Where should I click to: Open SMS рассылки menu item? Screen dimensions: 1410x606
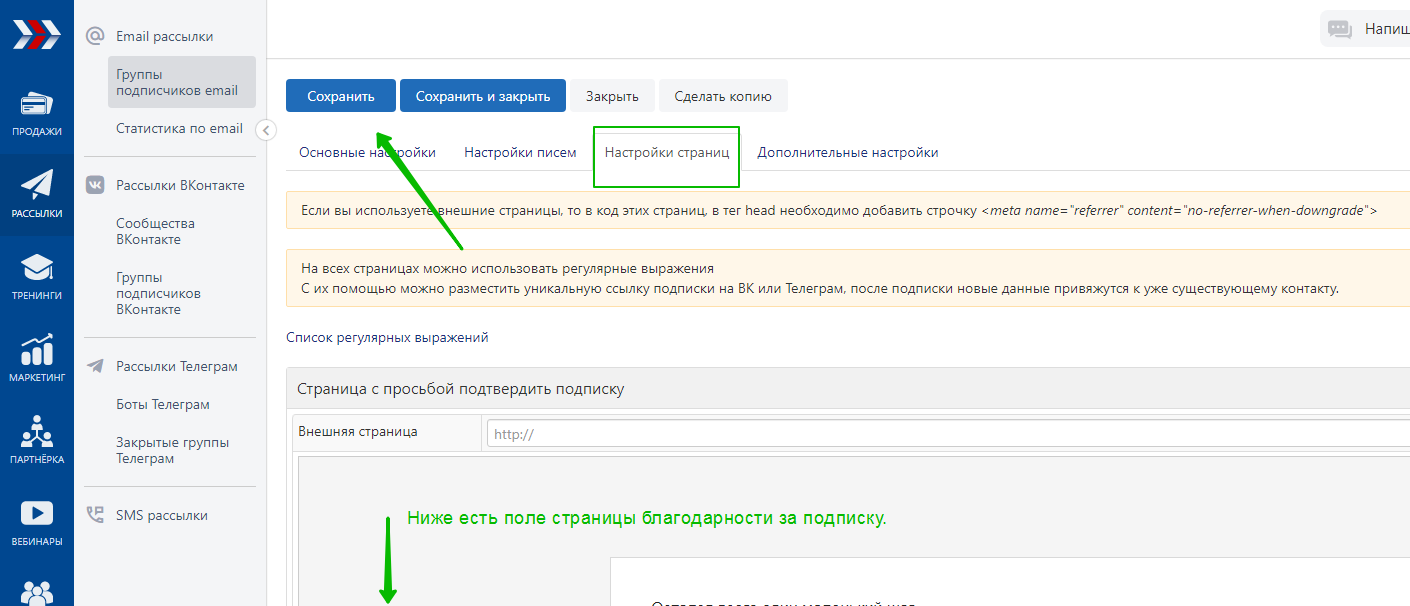pyautogui.click(x=162, y=515)
